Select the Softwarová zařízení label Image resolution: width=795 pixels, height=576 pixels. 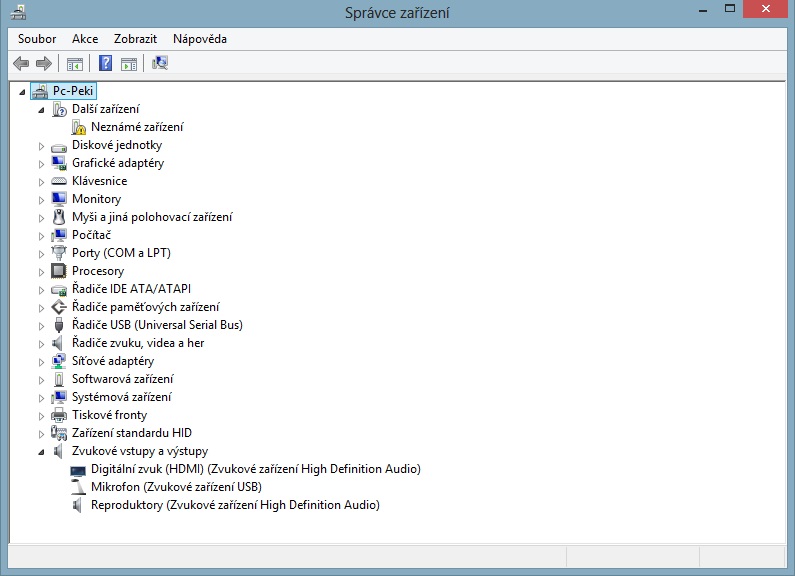[122, 379]
